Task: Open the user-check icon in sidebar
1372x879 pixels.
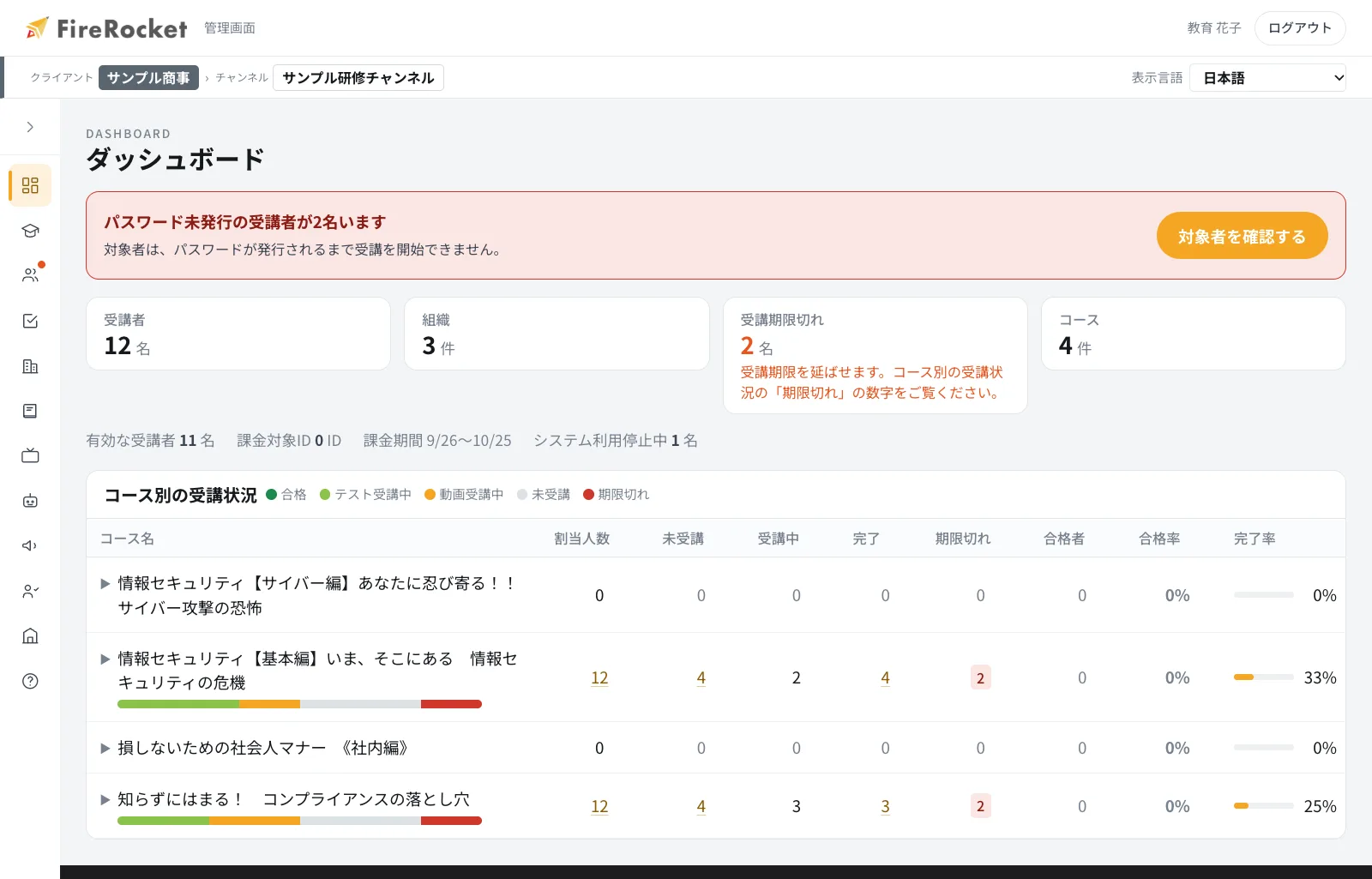Action: [x=30, y=591]
